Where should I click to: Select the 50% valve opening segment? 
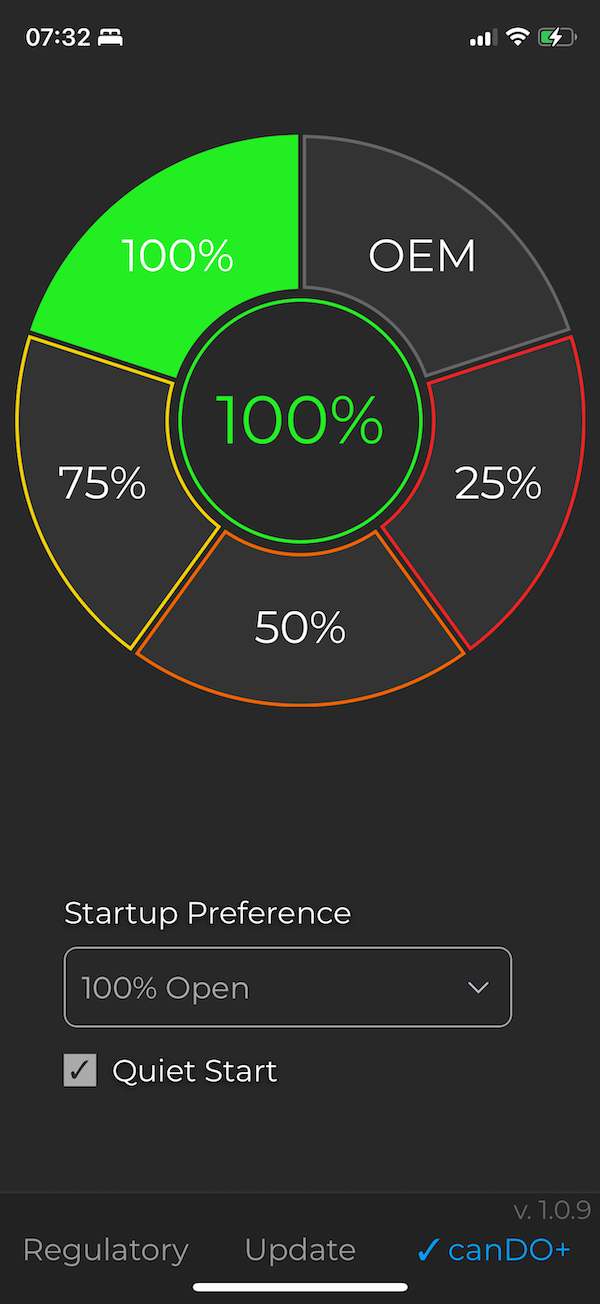(298, 627)
